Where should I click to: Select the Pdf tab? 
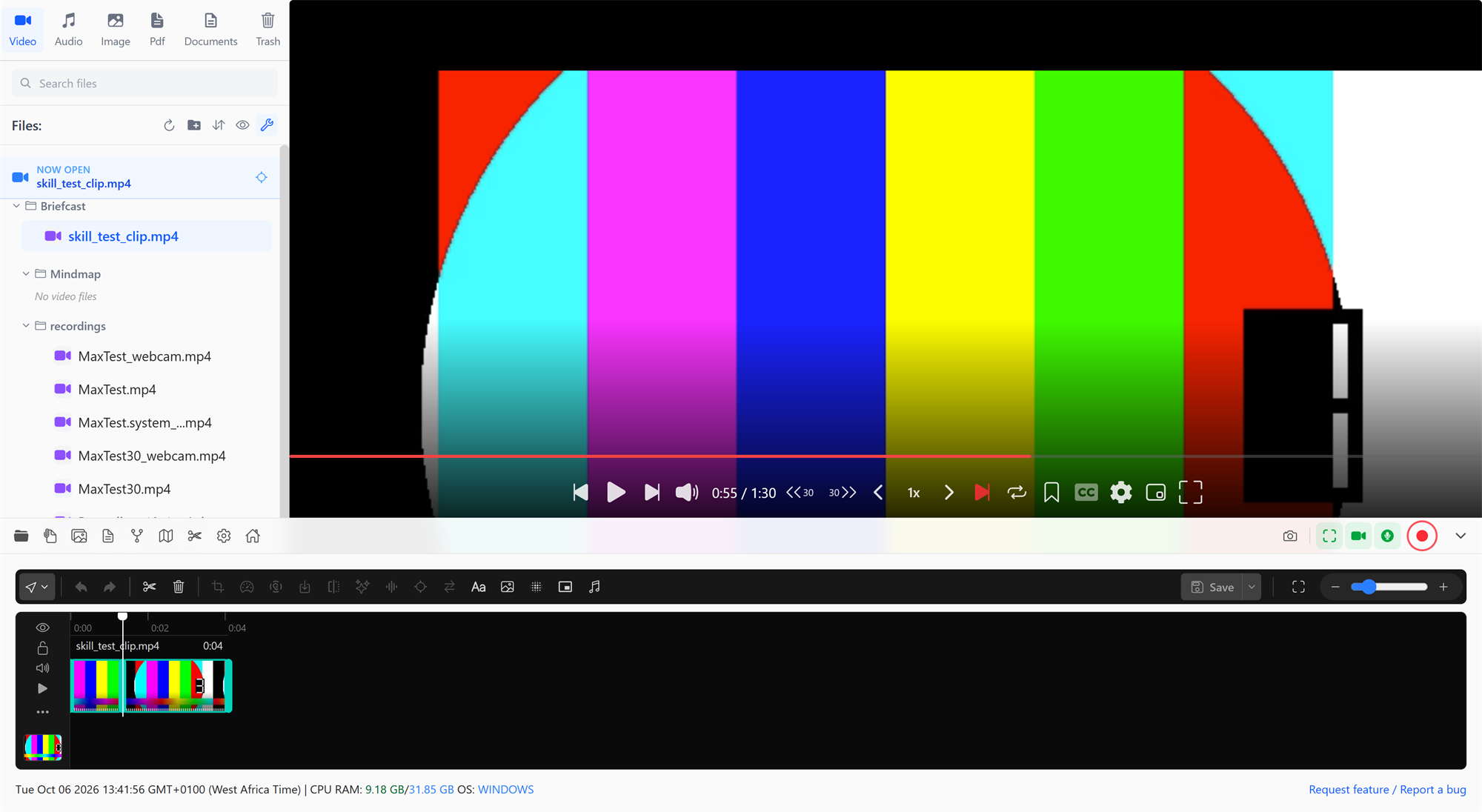click(157, 30)
